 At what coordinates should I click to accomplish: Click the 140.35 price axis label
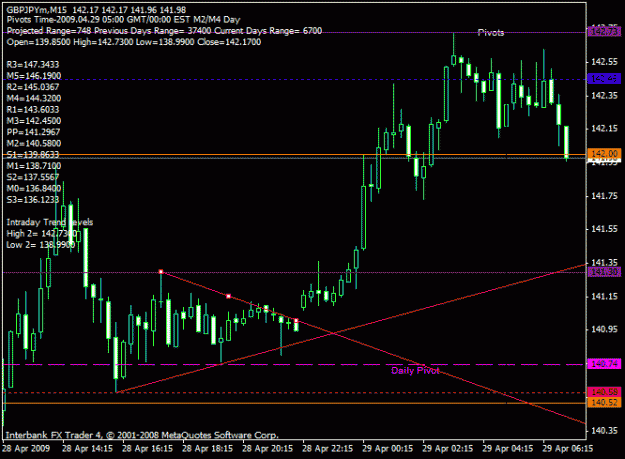[x=605, y=430]
